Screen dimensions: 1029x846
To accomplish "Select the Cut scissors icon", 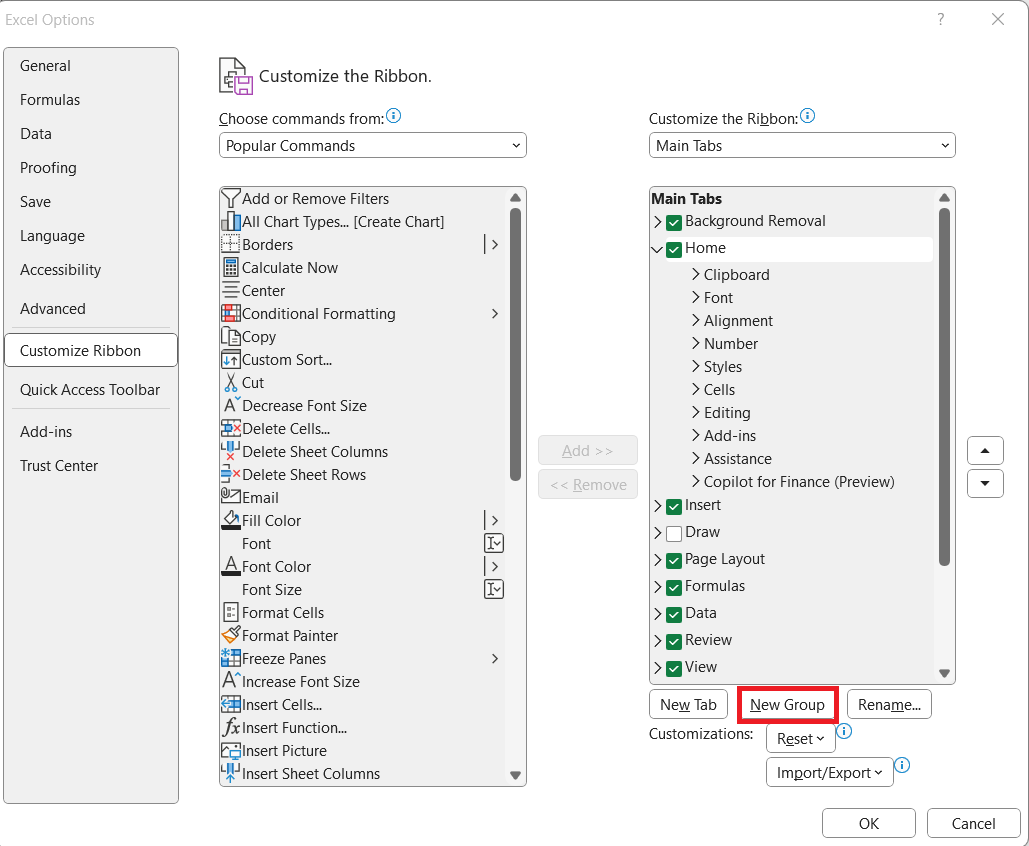I will click(230, 382).
